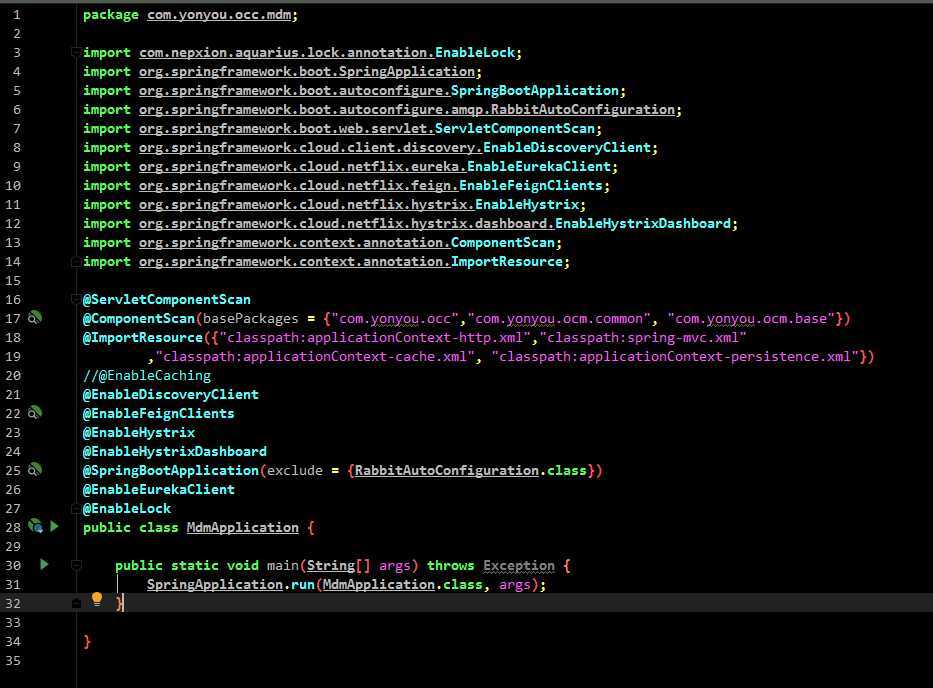Viewport: 933px width, 688px height.
Task: Click MdmApplication.class argument in run call
Action: (402, 584)
